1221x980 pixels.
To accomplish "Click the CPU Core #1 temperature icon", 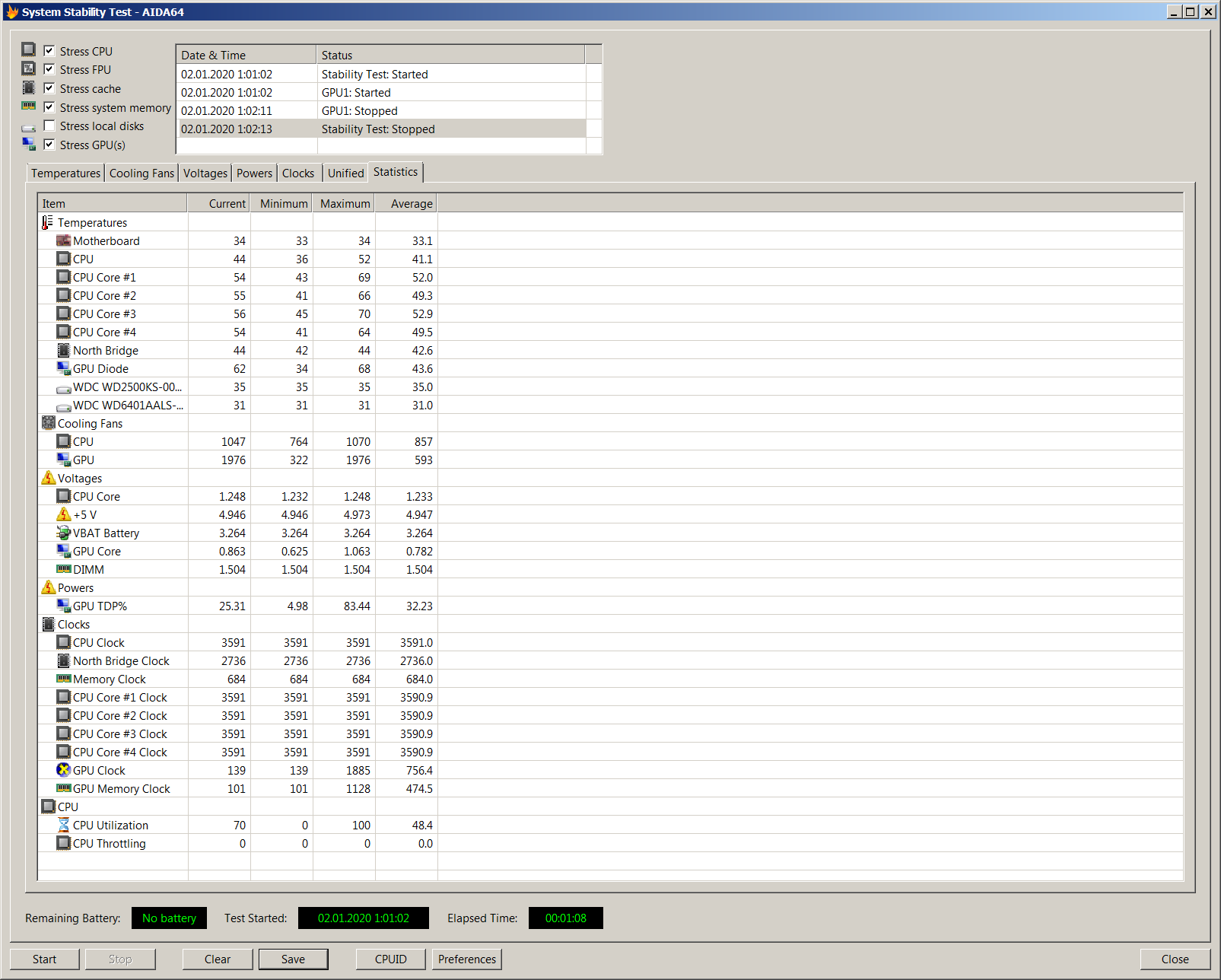I will [64, 277].
